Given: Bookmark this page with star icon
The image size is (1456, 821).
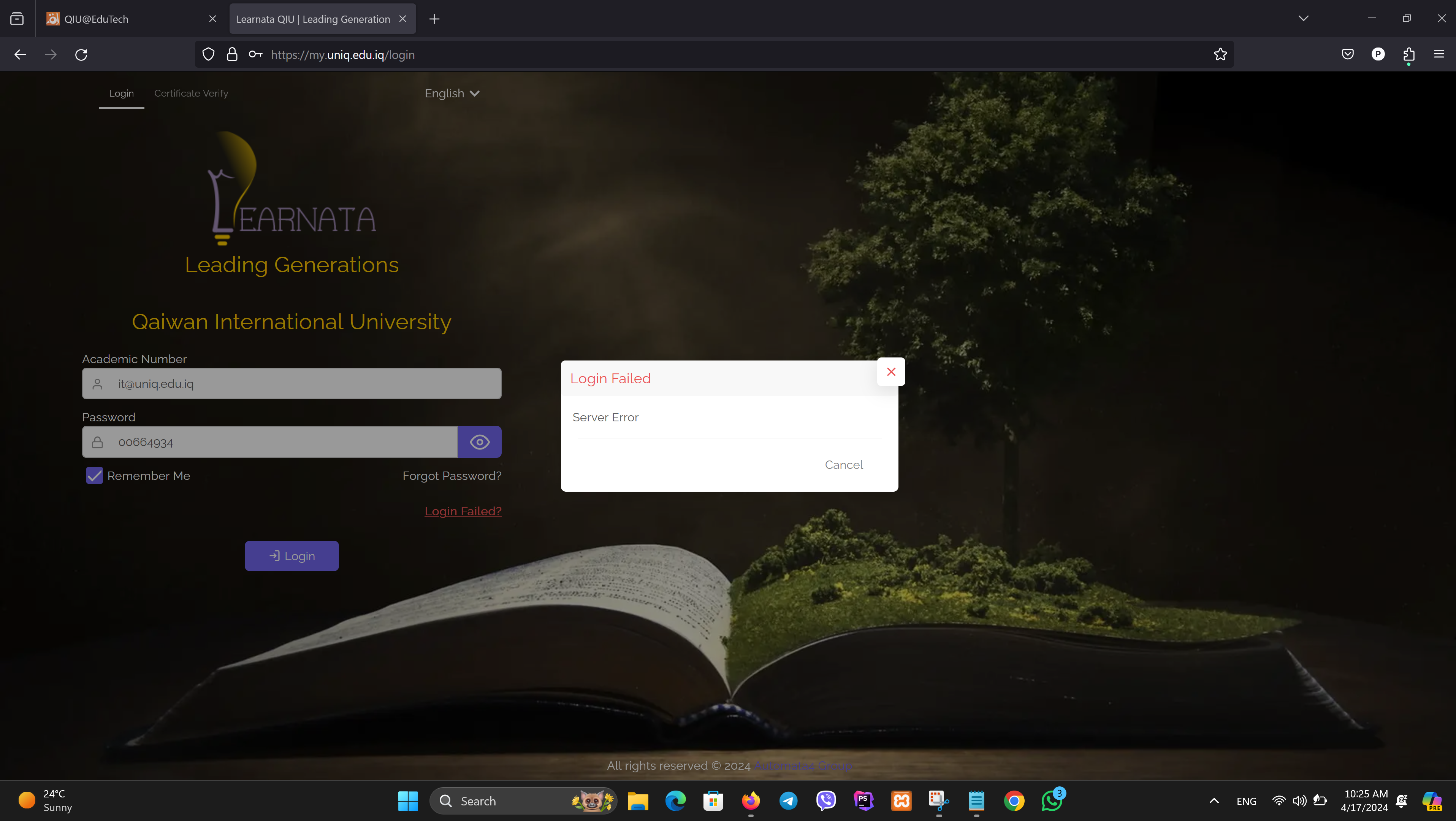Looking at the screenshot, I should [1220, 54].
